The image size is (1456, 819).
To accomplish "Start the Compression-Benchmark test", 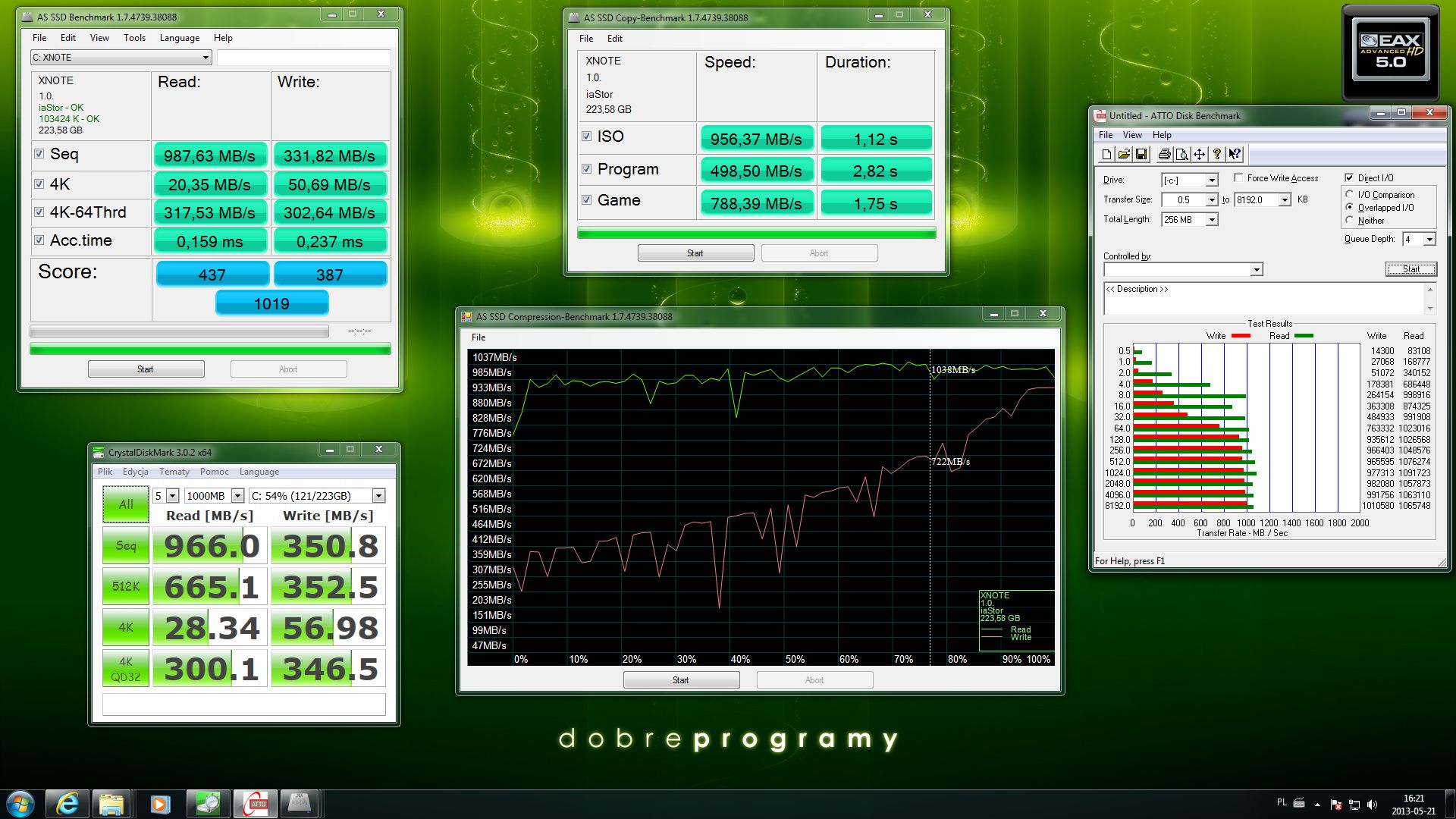I will pos(681,680).
